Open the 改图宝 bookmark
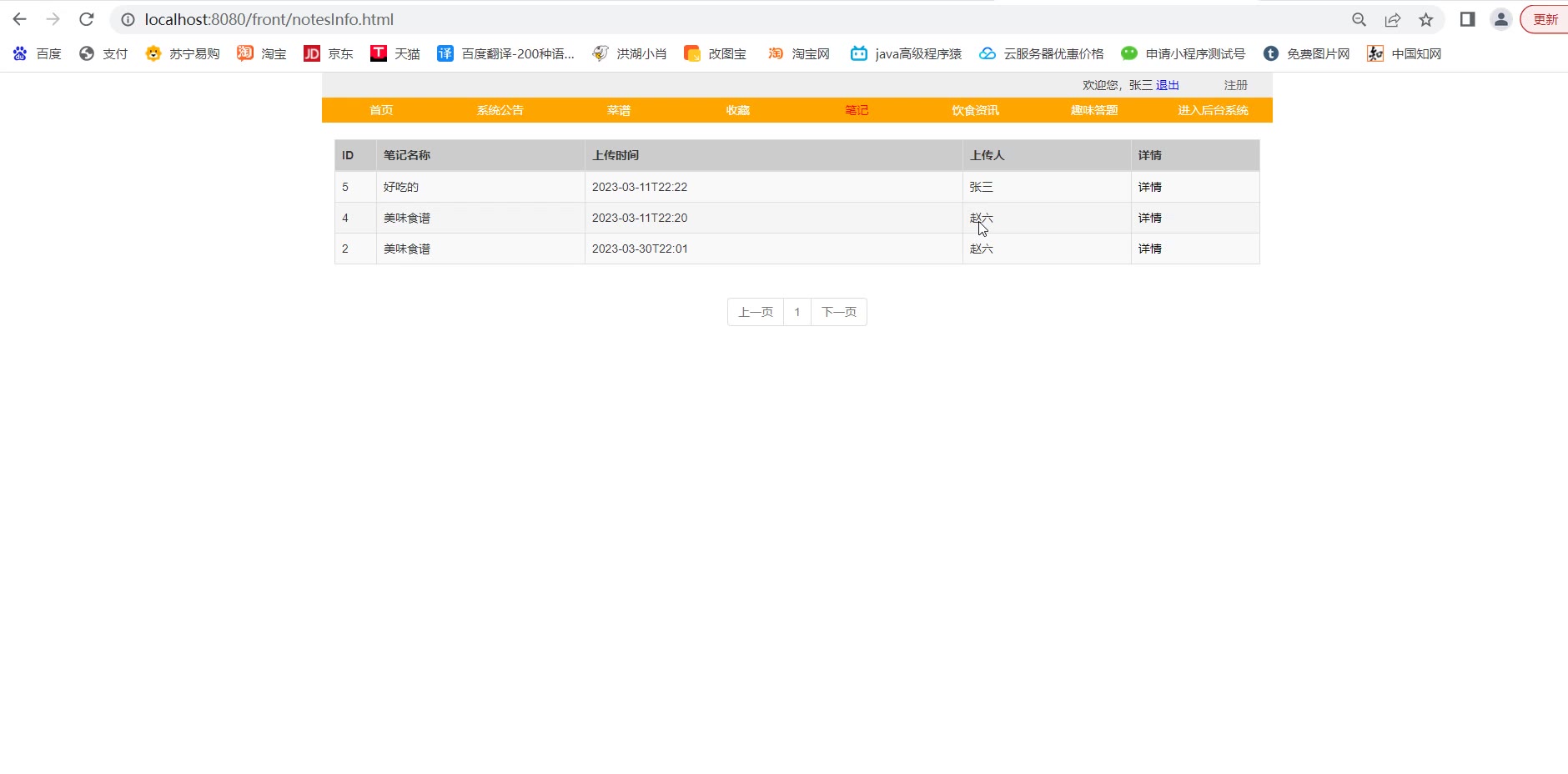The height and width of the screenshot is (774, 1568). pyautogui.click(x=716, y=53)
